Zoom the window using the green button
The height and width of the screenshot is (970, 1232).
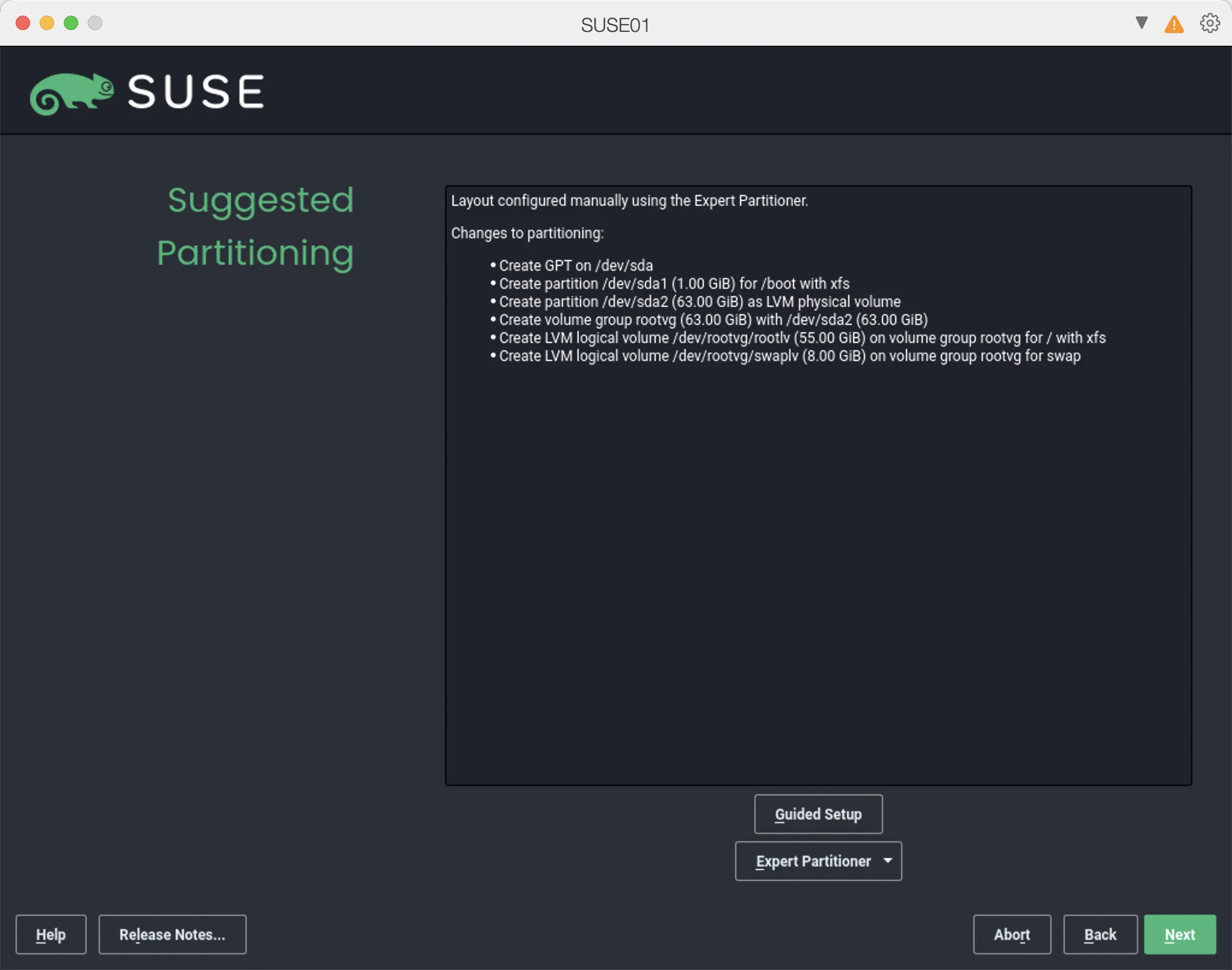71,22
